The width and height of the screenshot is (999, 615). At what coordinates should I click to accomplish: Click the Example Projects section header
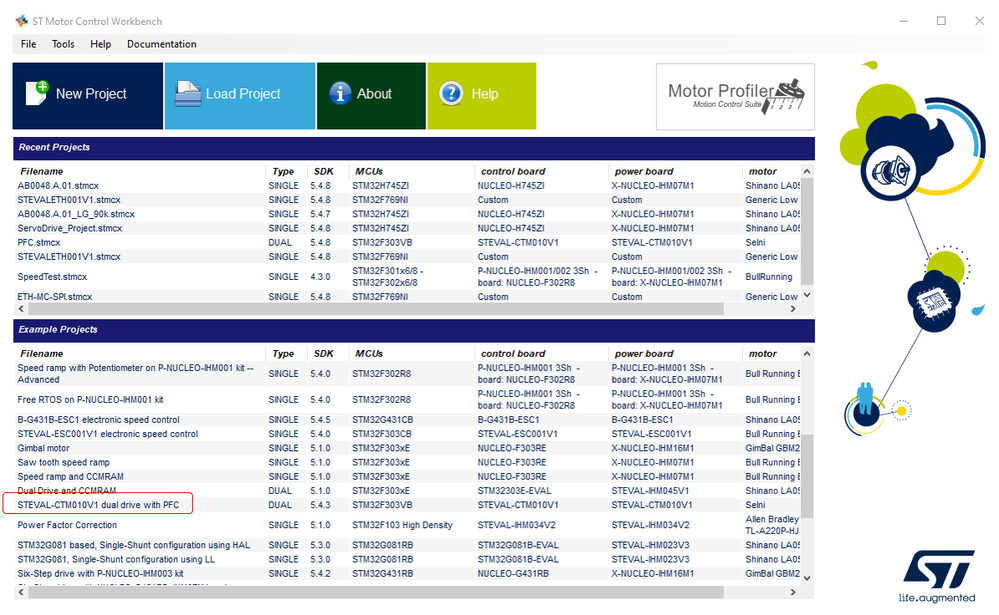[413, 330]
